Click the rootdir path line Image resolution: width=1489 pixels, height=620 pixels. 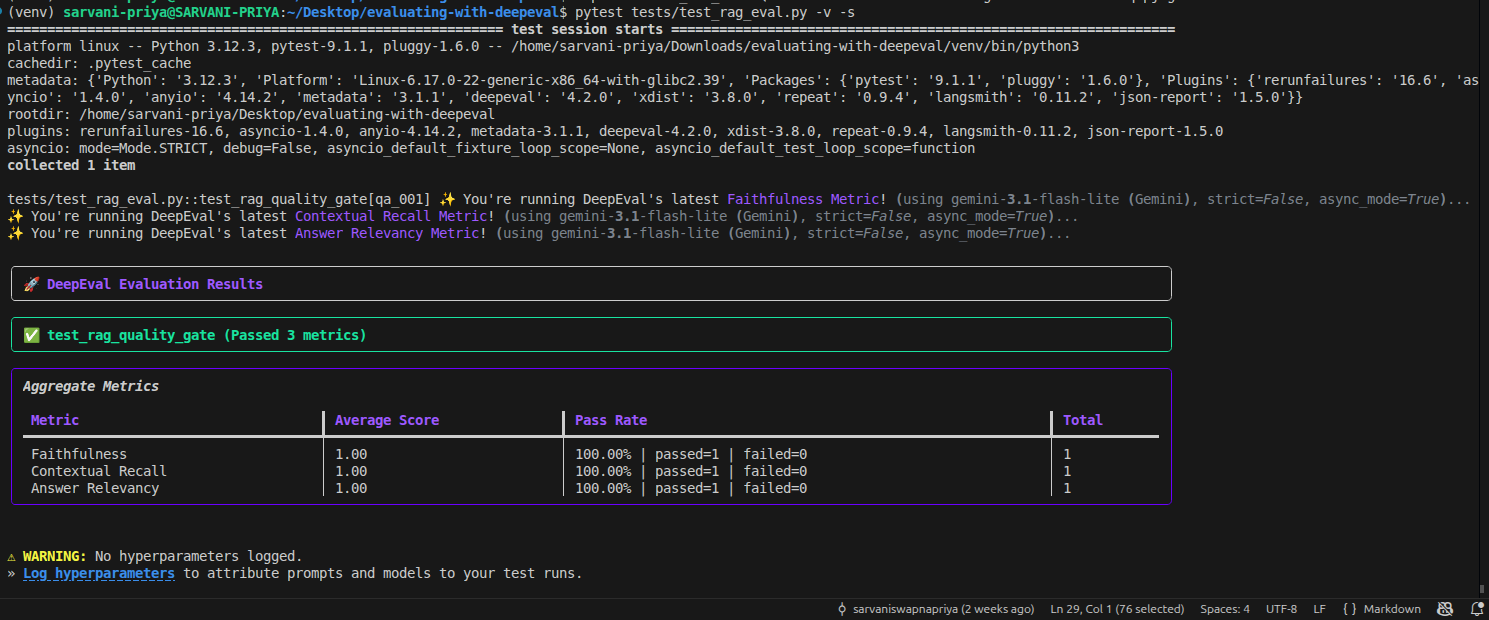click(x=251, y=114)
